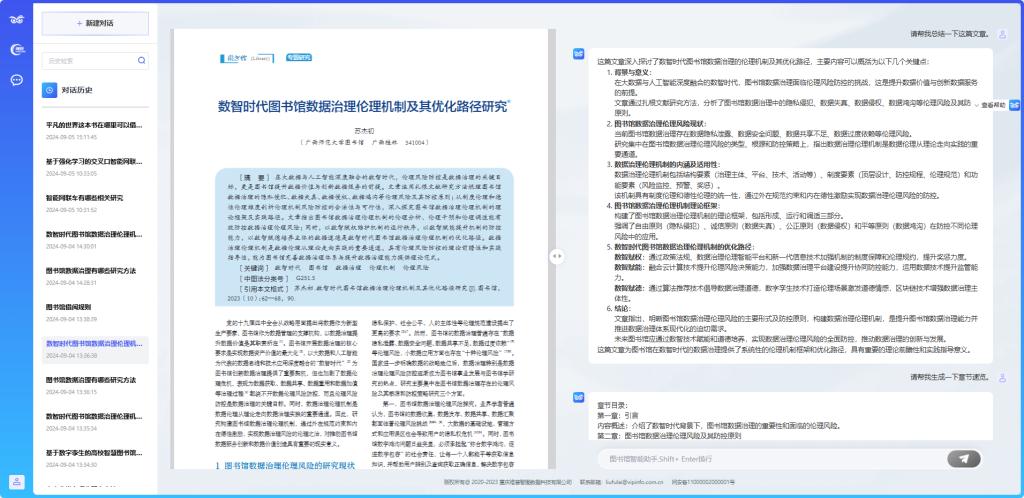Click the user message 请帮我总结一下这篇文章
This screenshot has width=1024, height=498.
950,34
